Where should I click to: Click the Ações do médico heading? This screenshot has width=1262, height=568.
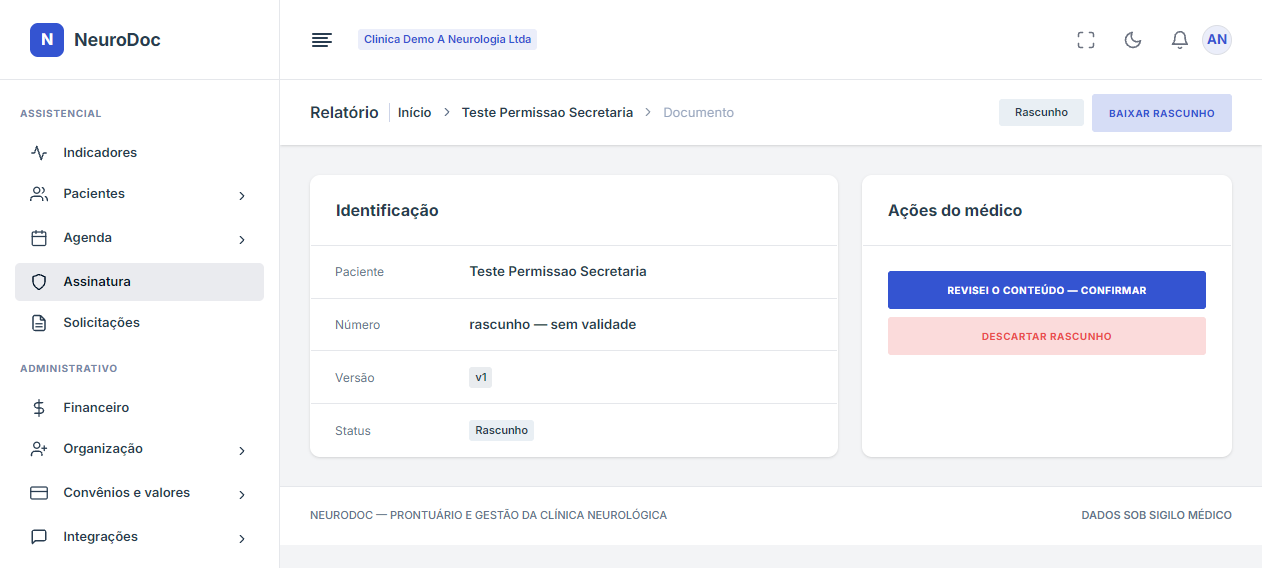955,211
